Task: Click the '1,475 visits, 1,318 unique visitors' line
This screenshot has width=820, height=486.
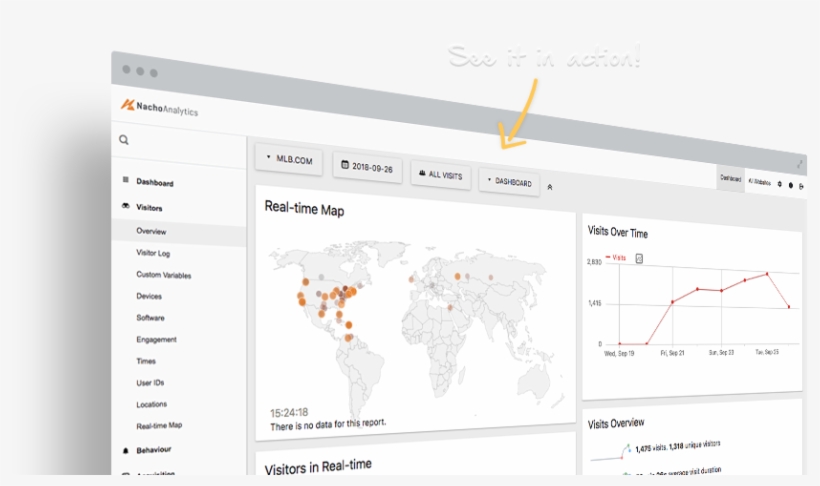Action: pyautogui.click(x=678, y=446)
